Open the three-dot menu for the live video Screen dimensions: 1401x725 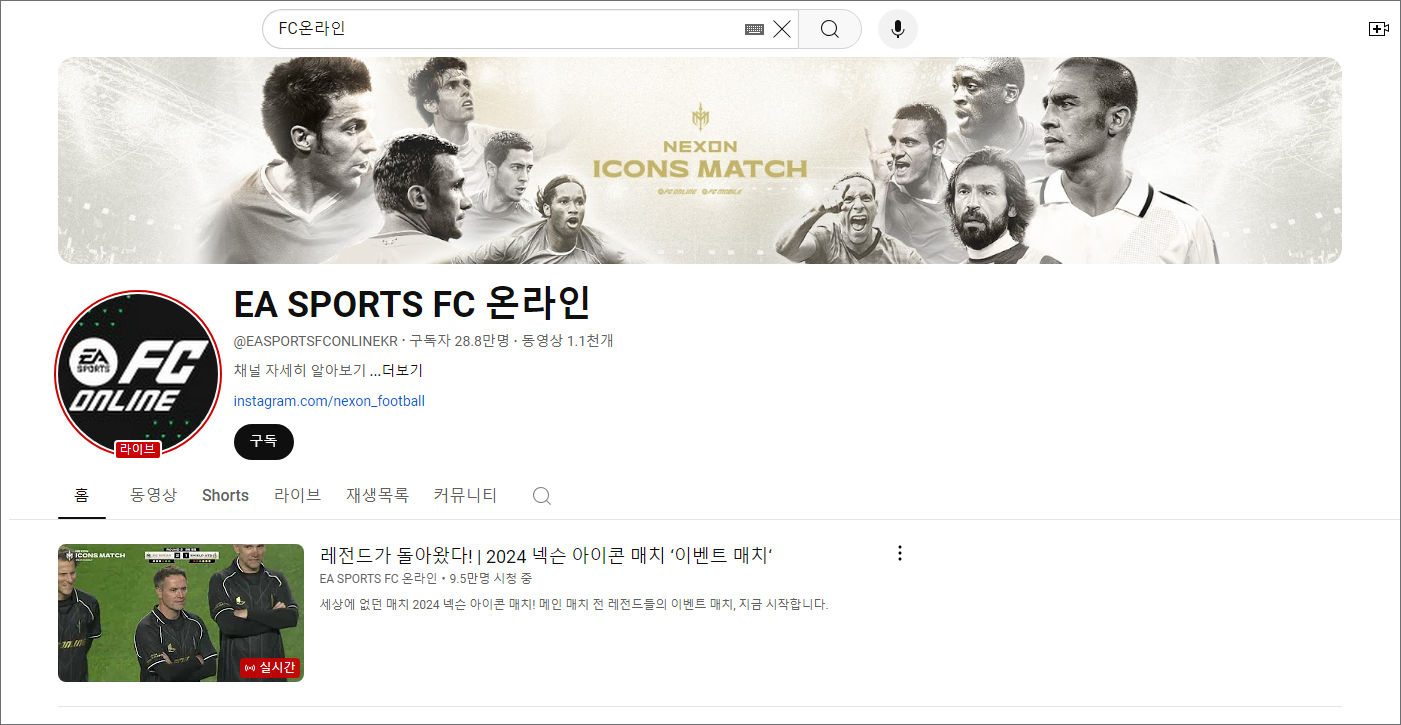[900, 553]
